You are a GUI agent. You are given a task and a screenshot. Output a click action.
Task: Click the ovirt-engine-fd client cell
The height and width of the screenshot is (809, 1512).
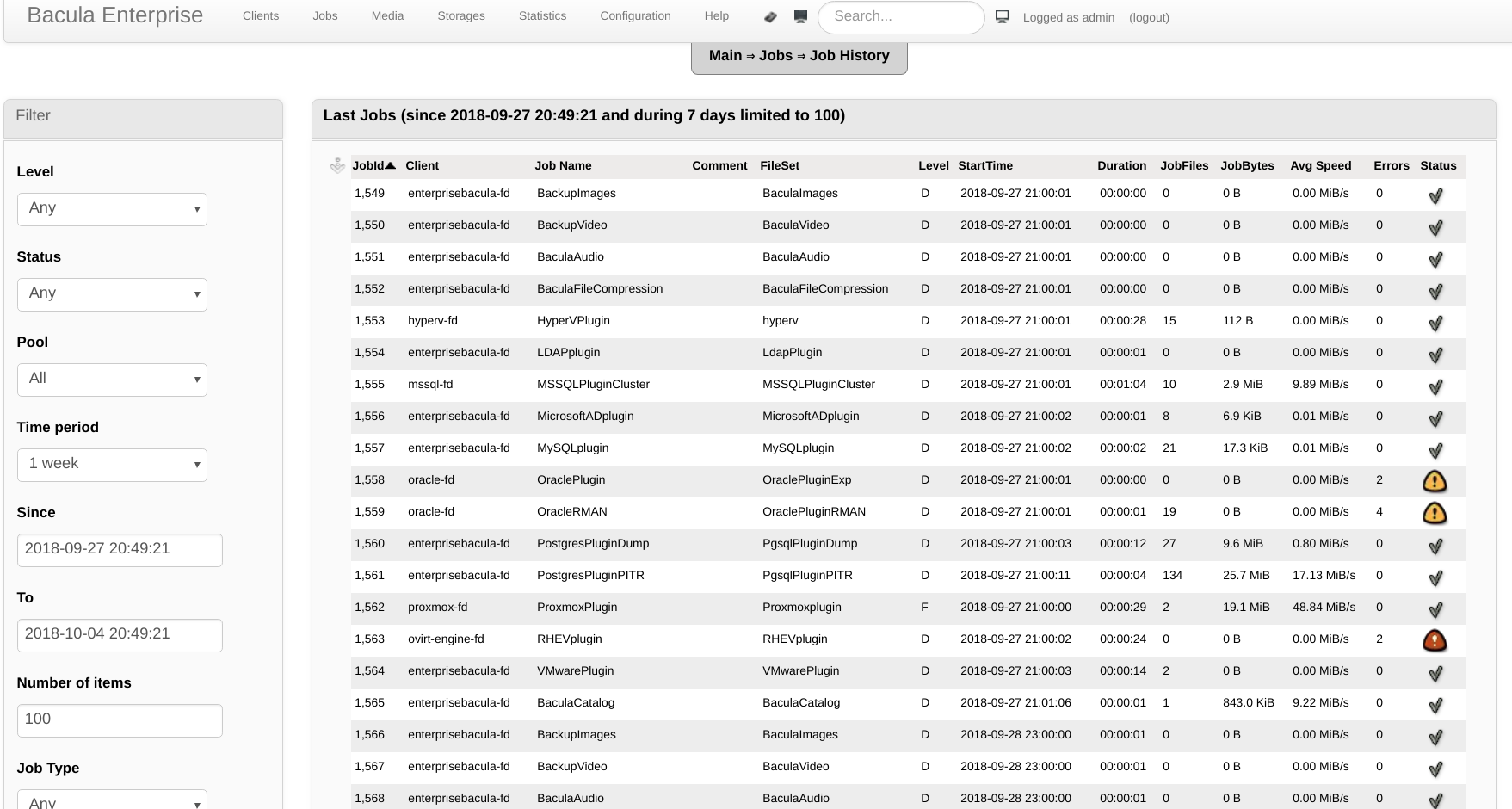click(446, 639)
